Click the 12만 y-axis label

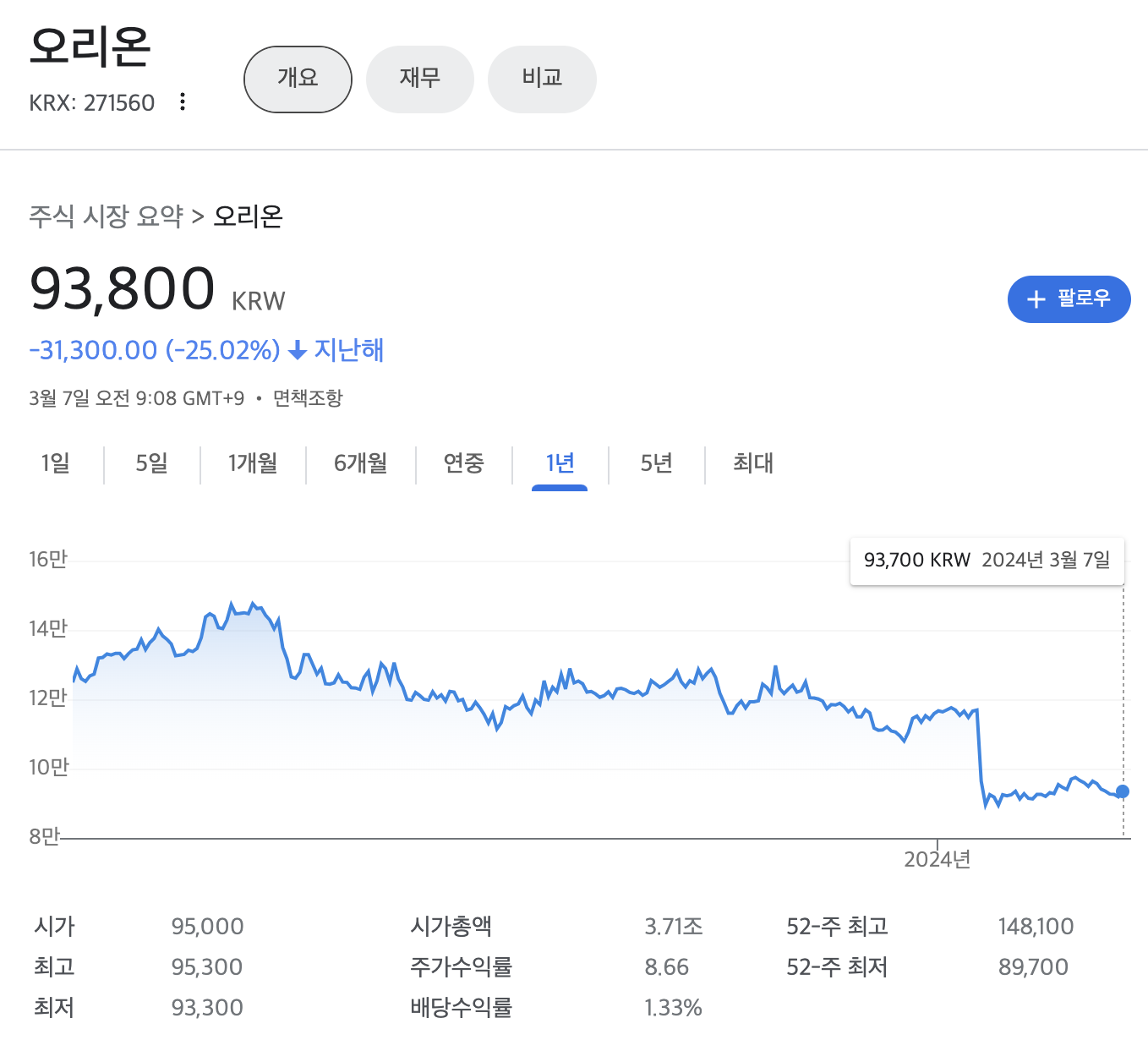click(48, 698)
